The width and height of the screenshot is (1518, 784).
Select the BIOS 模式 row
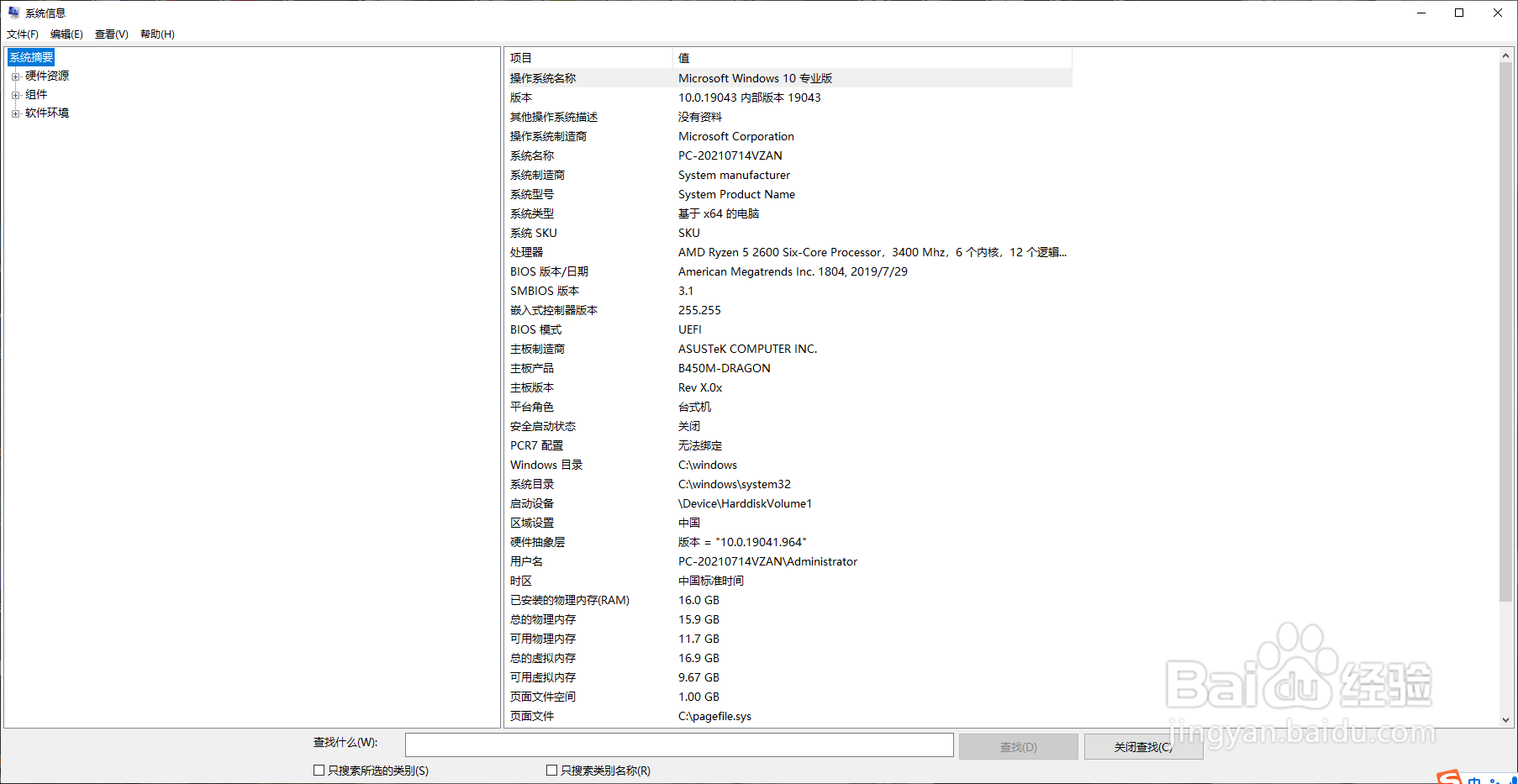[788, 329]
